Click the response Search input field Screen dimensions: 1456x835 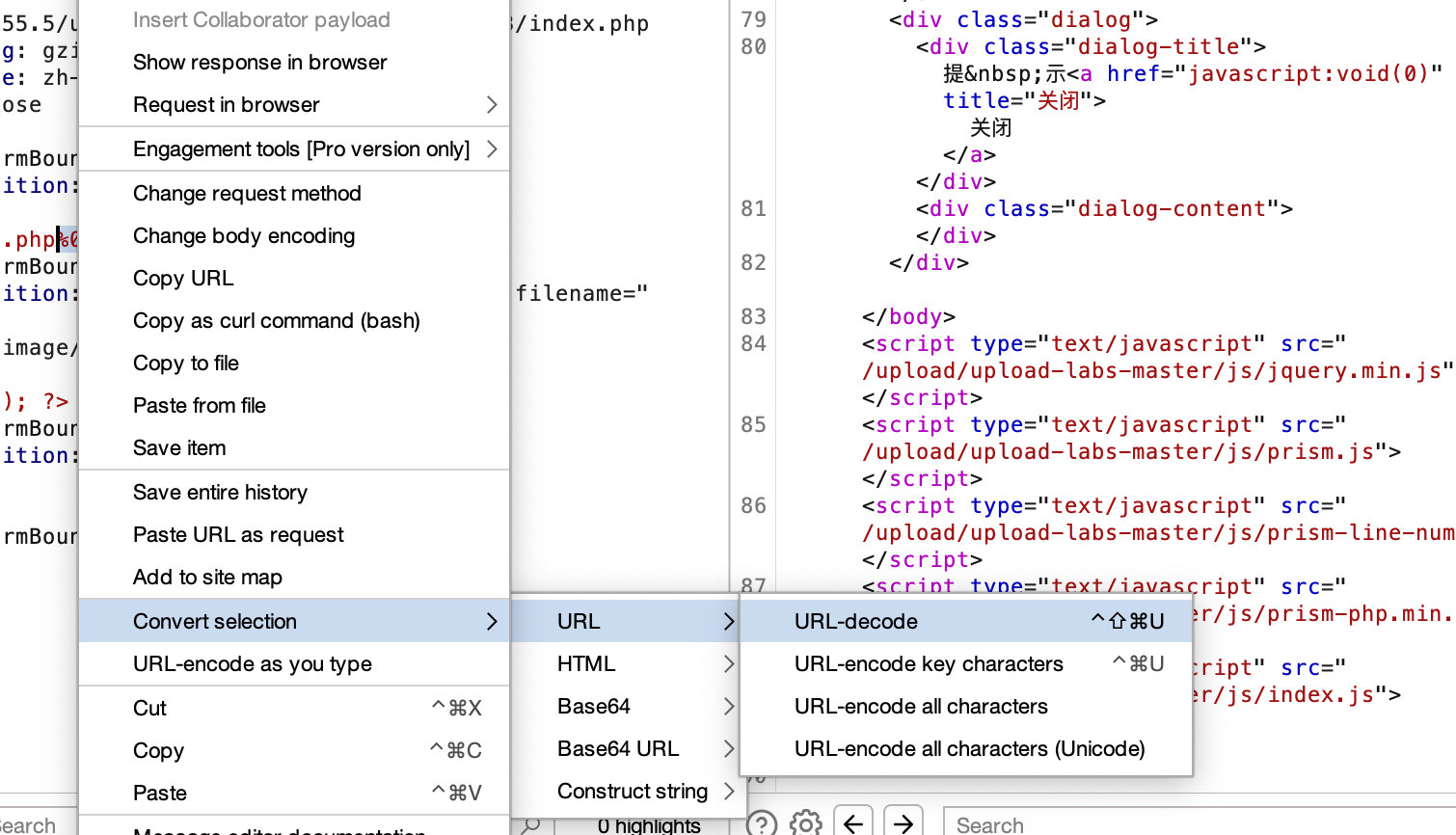click(x=1199, y=824)
